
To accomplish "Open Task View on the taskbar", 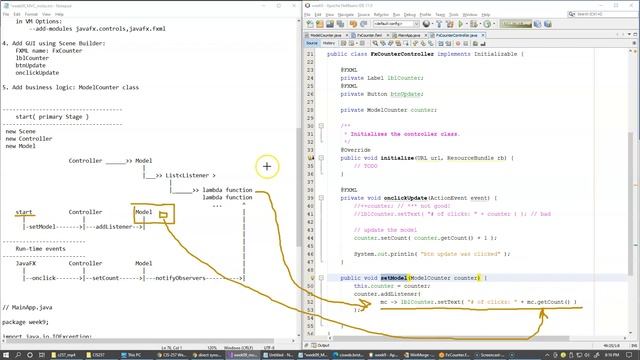I will 41,355.
